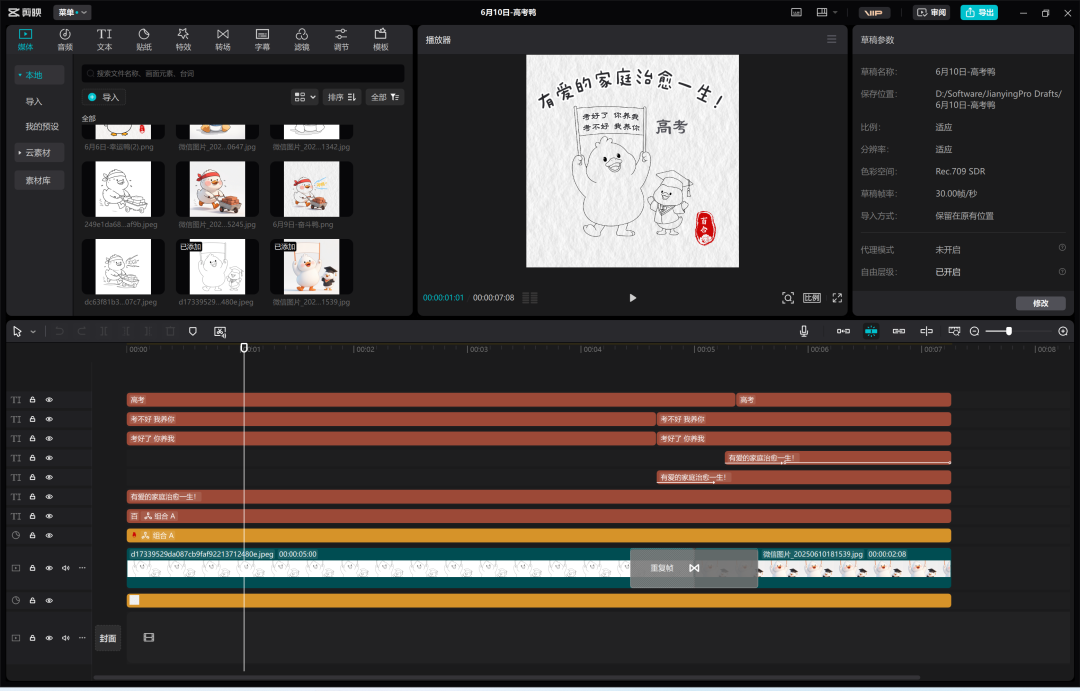
Task: Open the 特效 effects tab
Action: (183, 39)
